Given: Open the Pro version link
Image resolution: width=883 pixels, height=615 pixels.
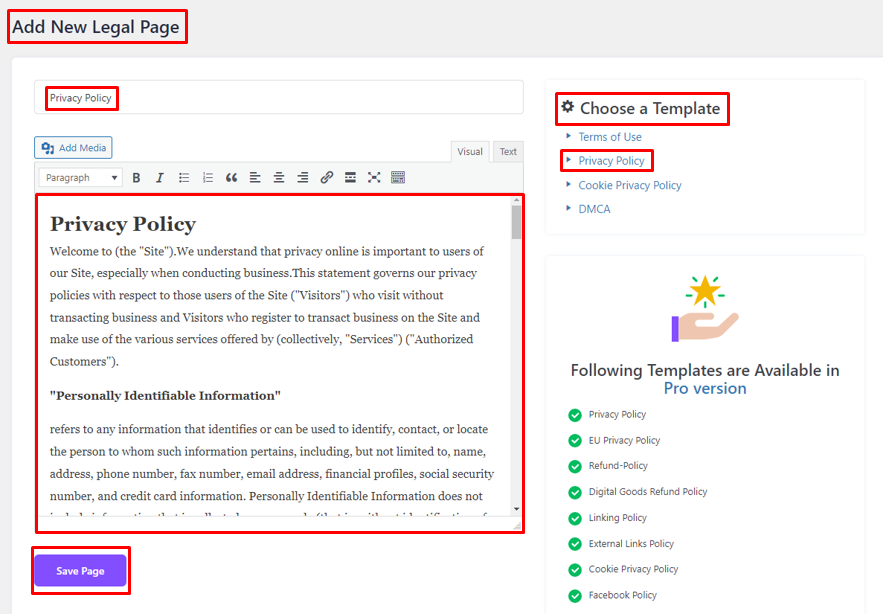Looking at the screenshot, I should point(705,389).
